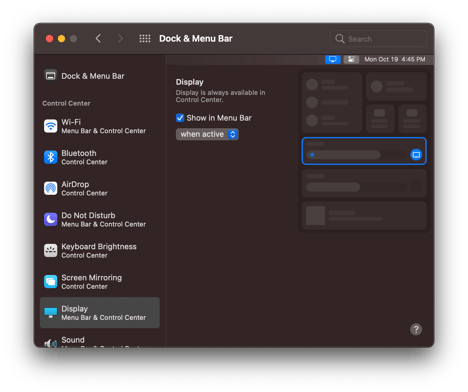Click the Display monitor icon in sidebar

pyautogui.click(x=51, y=313)
